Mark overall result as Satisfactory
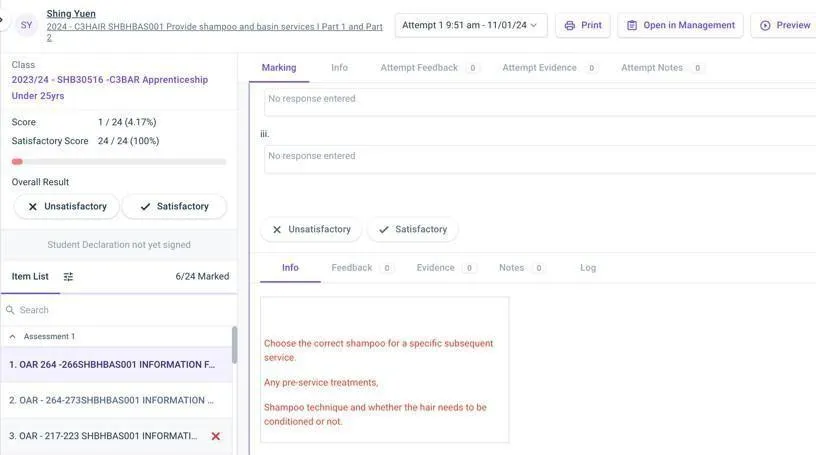 click(x=174, y=206)
